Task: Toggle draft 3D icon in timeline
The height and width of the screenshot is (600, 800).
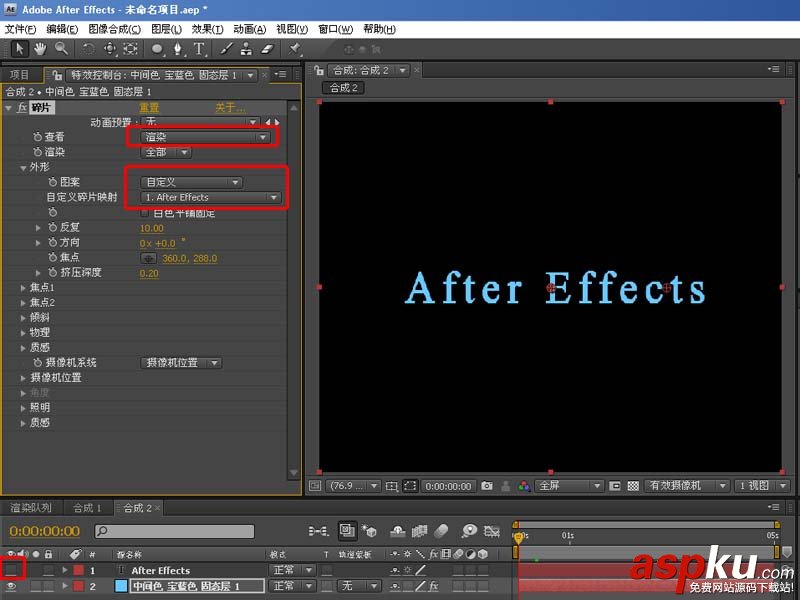Action: pyautogui.click(x=369, y=531)
